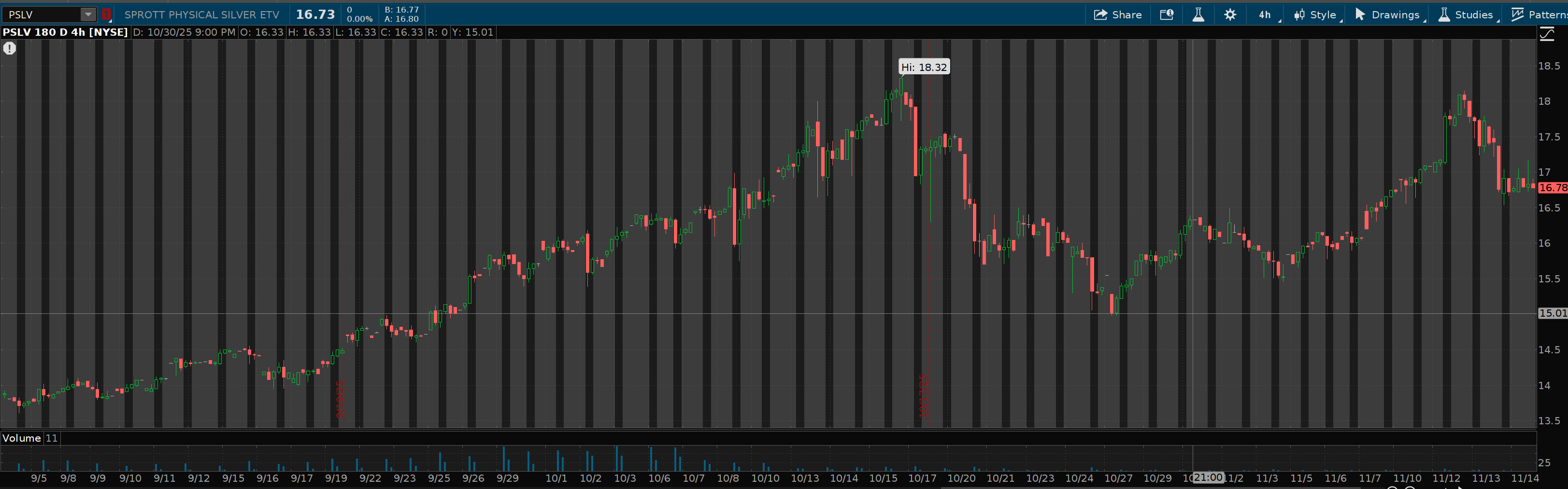Click the PSLV 180 D 4h [NYSE] title
The height and width of the screenshot is (489, 1568).
[x=65, y=32]
